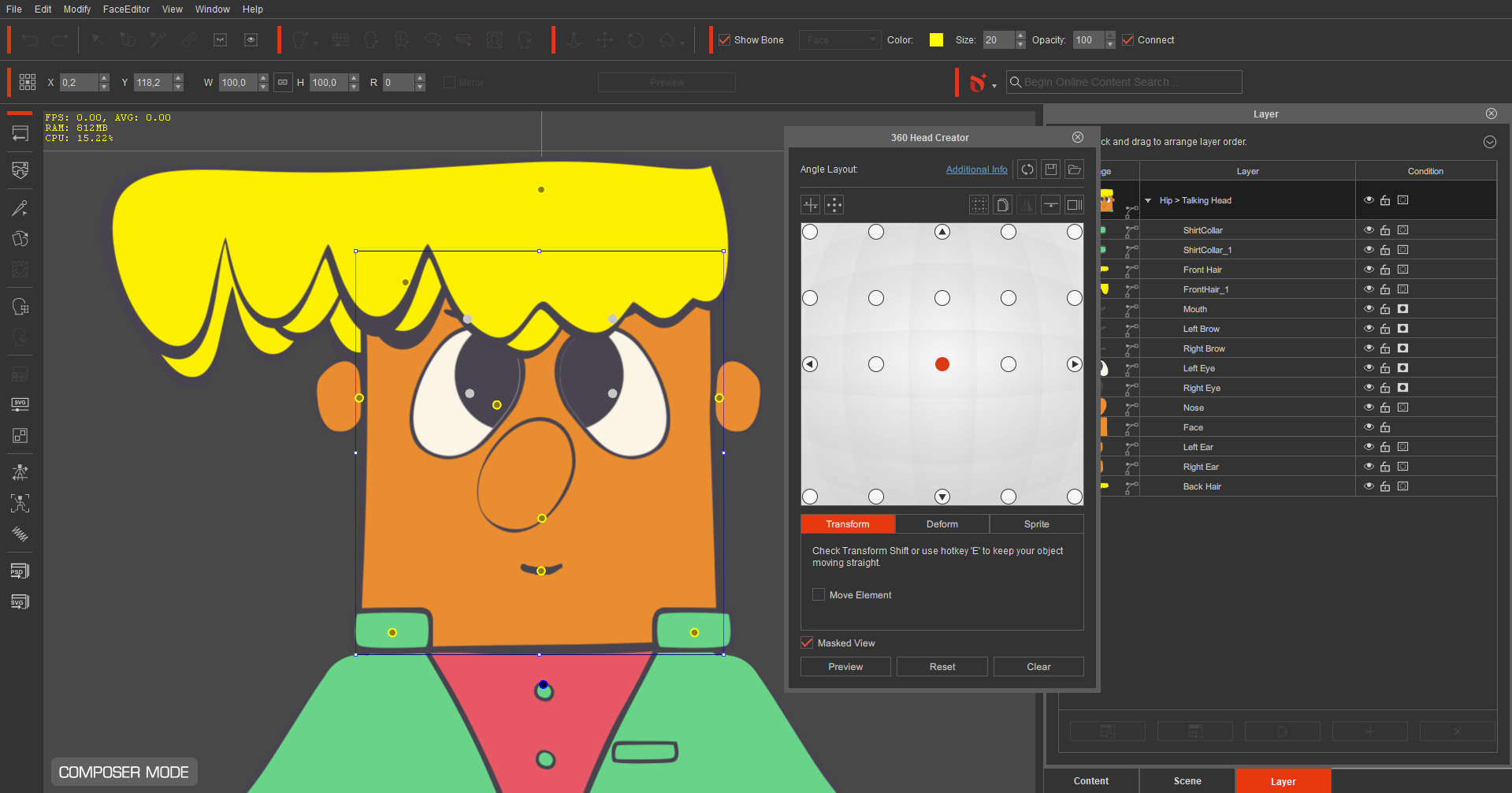This screenshot has height=793, width=1512.
Task: Click the open angle layout folder icon
Action: pyautogui.click(x=1074, y=169)
